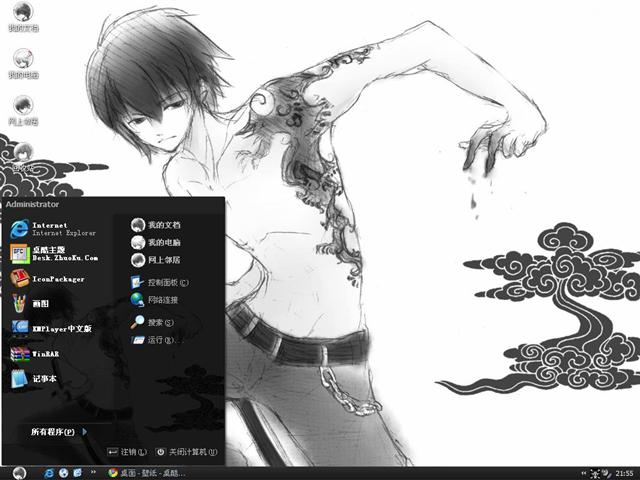Open 我的文档 desktop icon
640x480 pixels.
pyautogui.click(x=23, y=17)
